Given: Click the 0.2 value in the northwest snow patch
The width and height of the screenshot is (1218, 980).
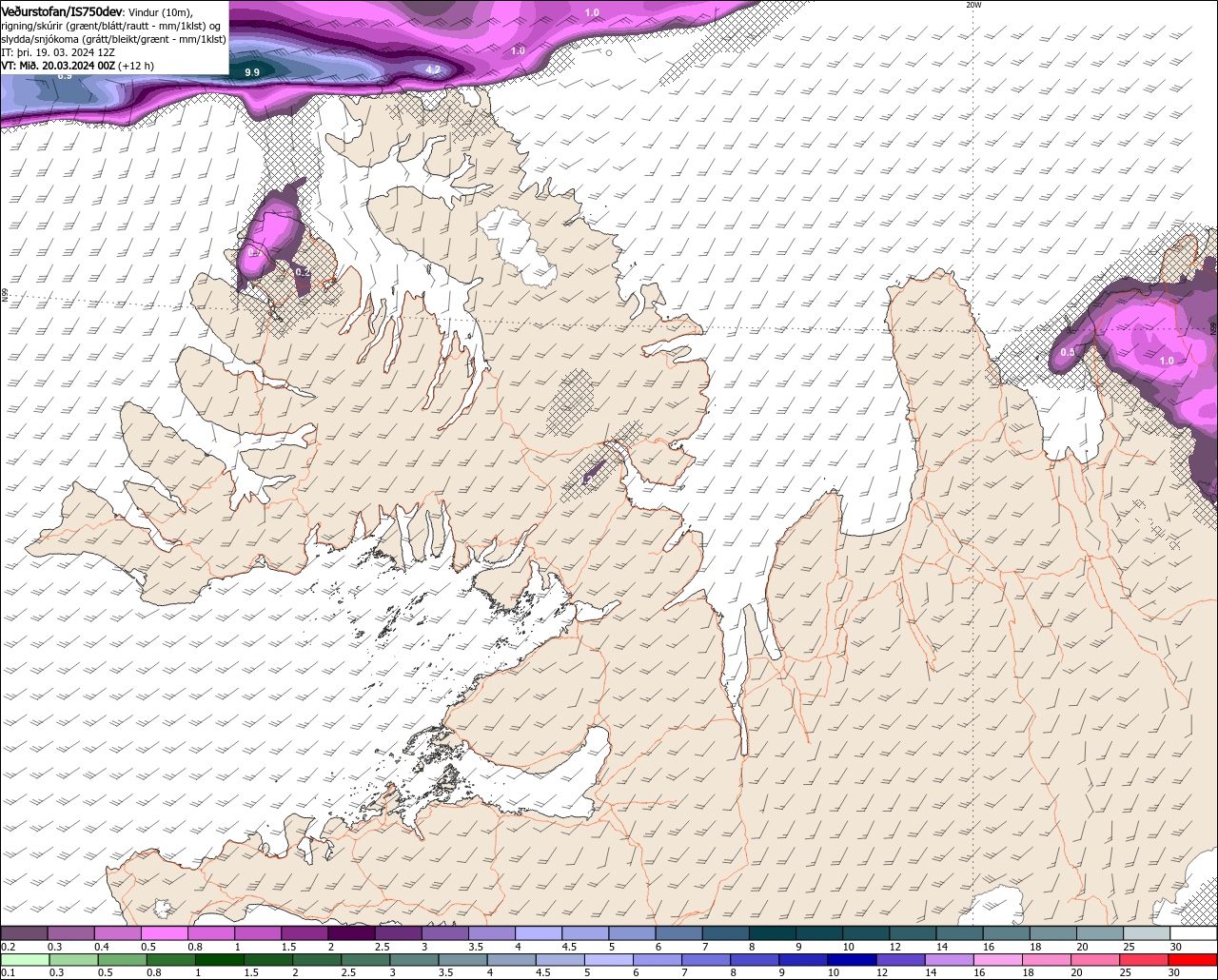Looking at the screenshot, I should coord(303,272).
